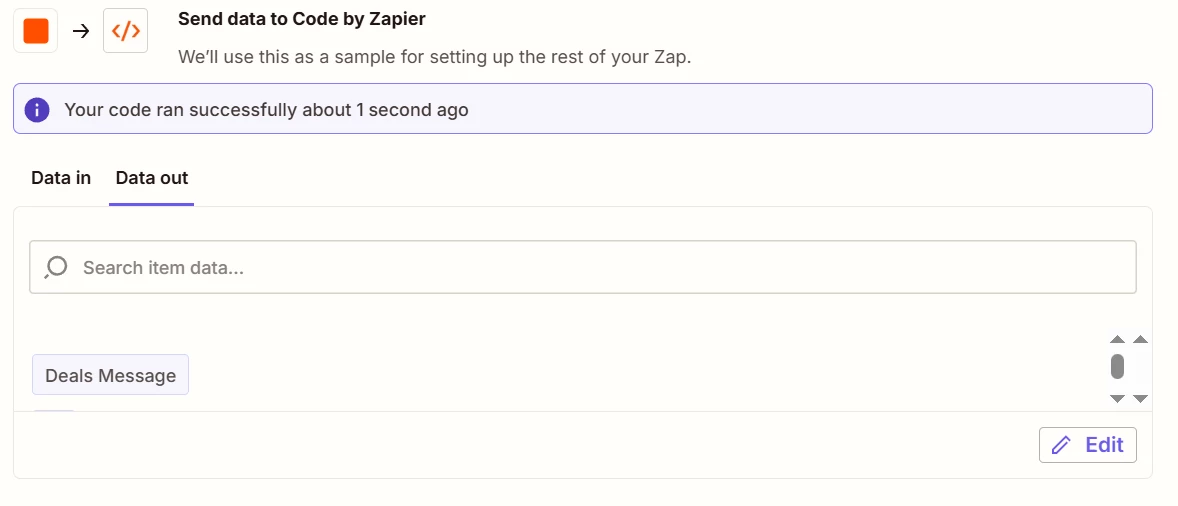The width and height of the screenshot is (1178, 506).
Task: Click the gray scrollbar thumb
Action: (1117, 366)
